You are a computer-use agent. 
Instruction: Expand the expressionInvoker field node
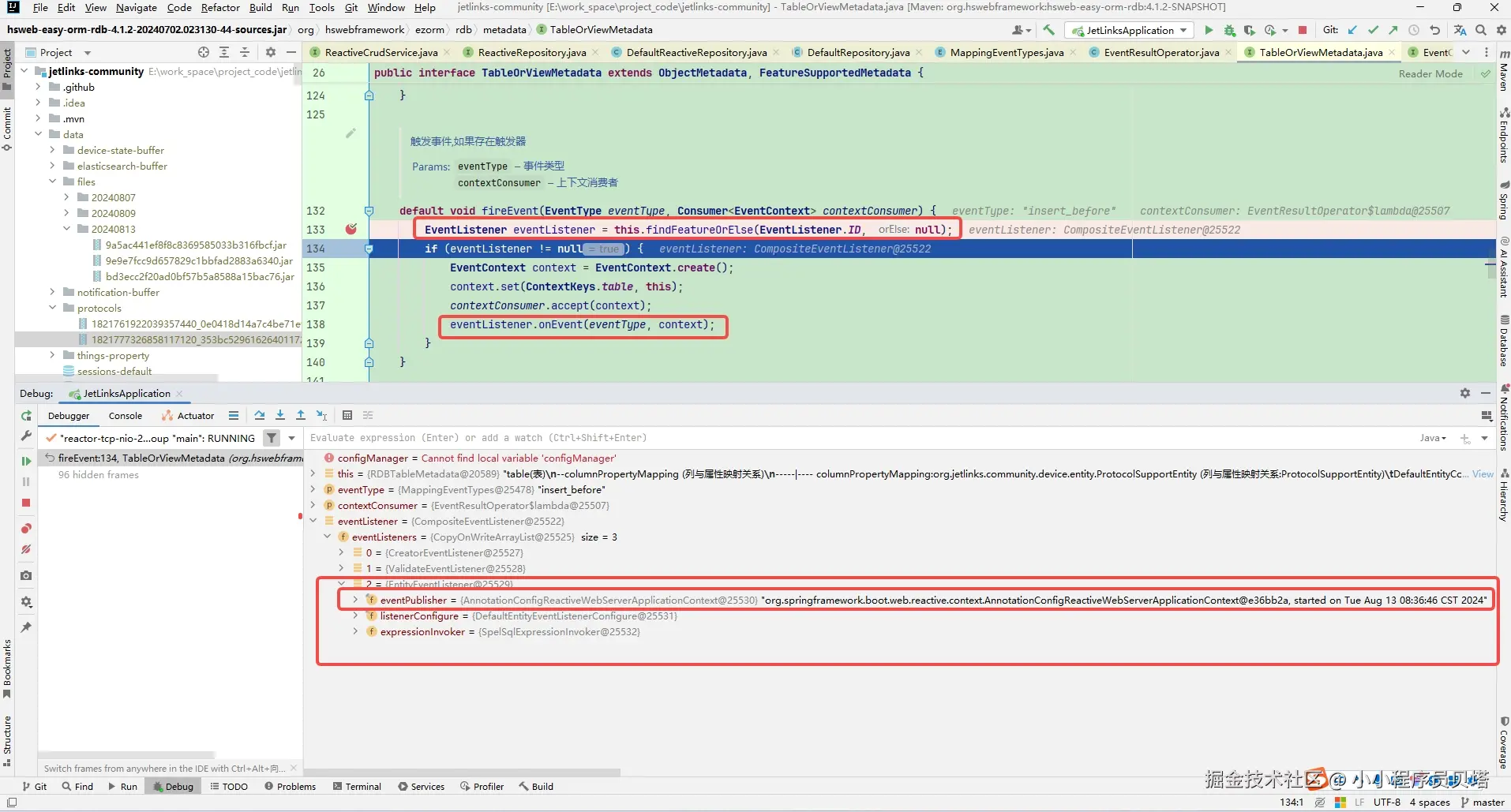[x=356, y=631]
